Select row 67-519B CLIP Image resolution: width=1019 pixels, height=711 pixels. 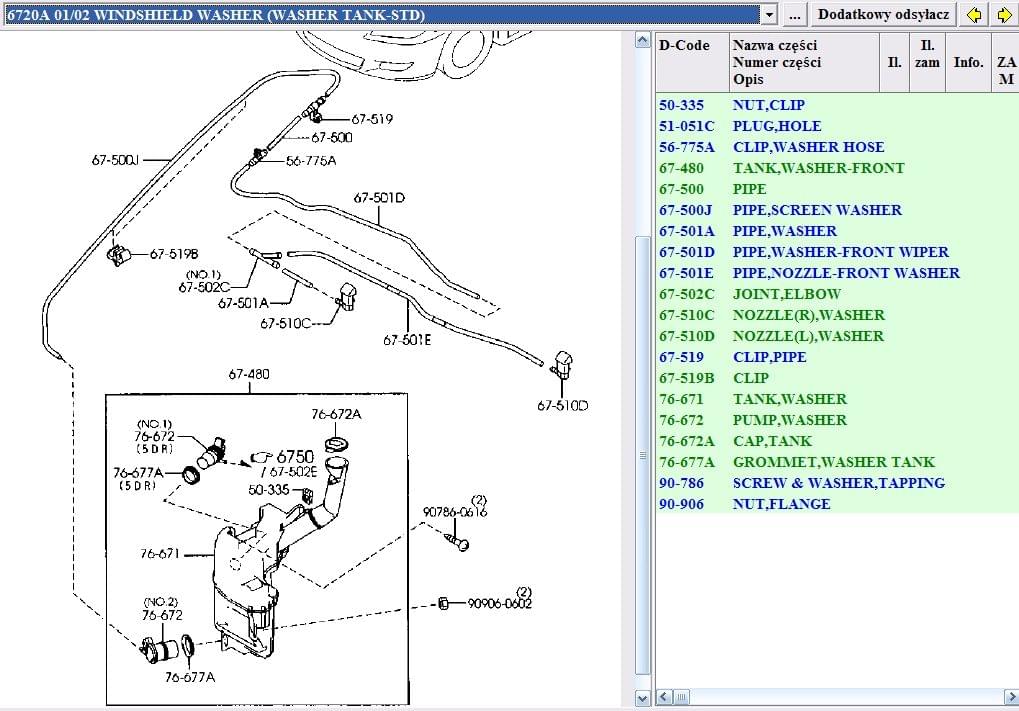[x=837, y=378]
